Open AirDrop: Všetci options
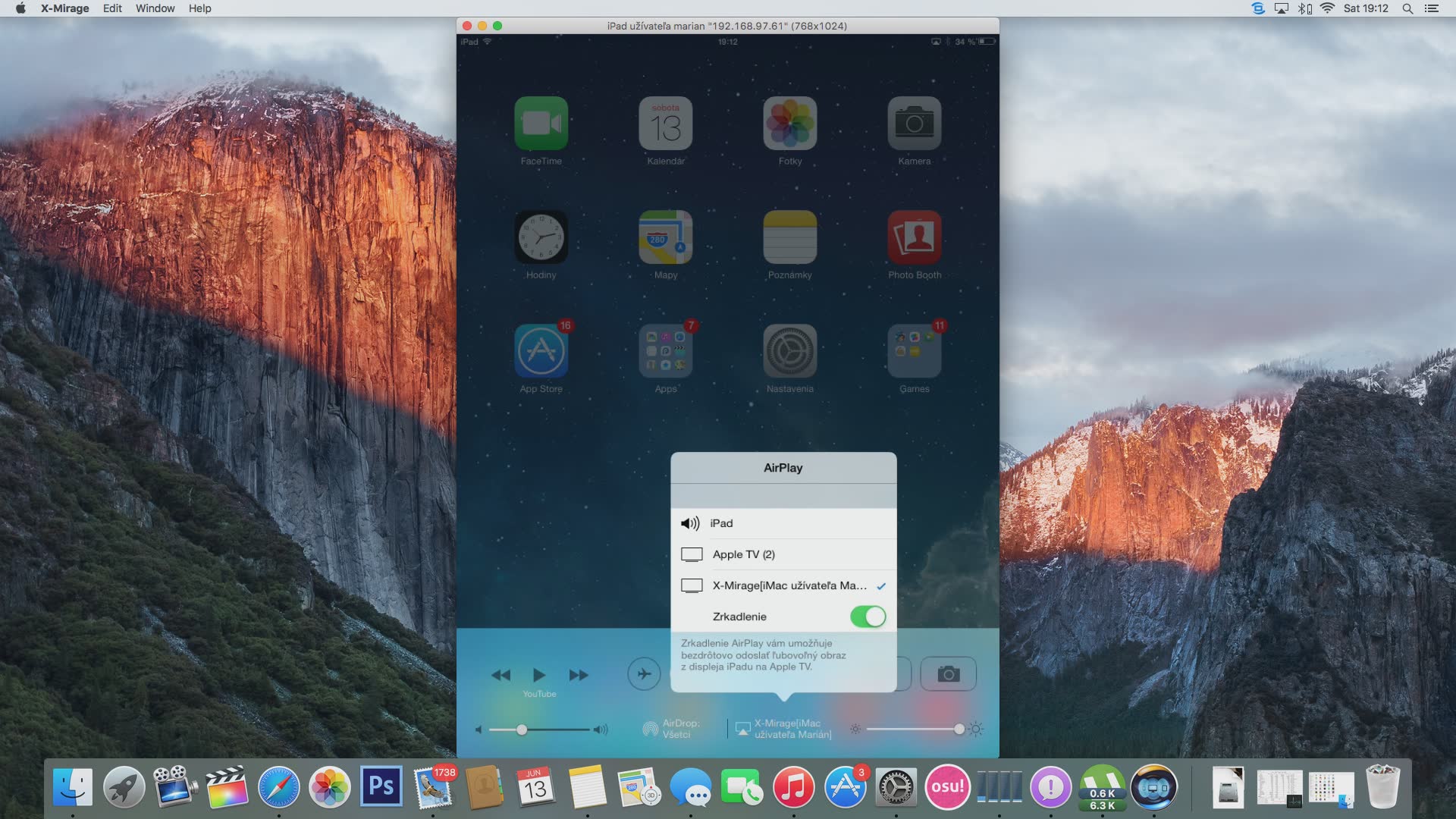Screen dimensions: 1456x819 point(672,729)
